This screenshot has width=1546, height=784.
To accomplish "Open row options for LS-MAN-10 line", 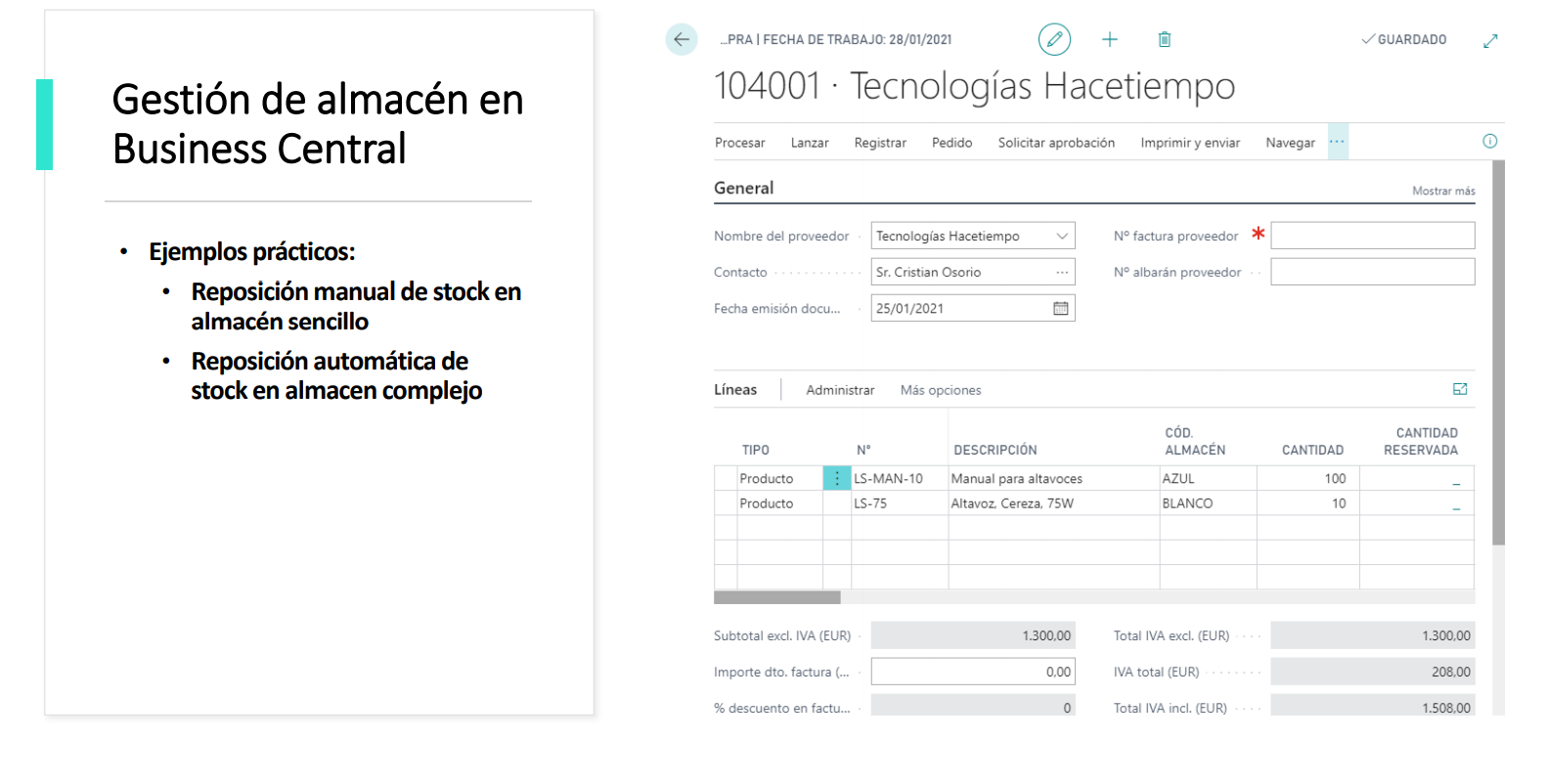I will pyautogui.click(x=837, y=478).
